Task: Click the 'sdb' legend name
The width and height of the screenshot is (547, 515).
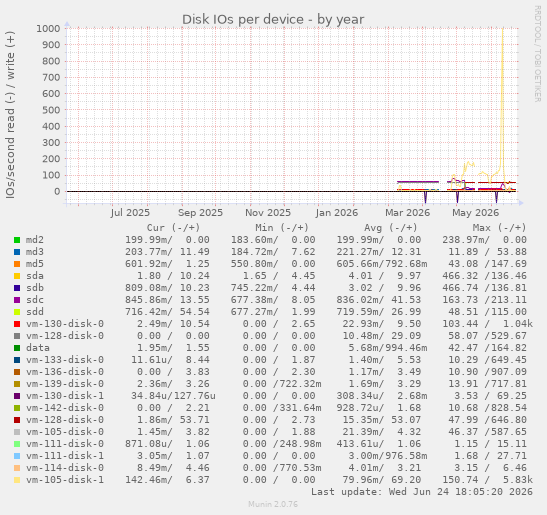Action: tap(35, 288)
